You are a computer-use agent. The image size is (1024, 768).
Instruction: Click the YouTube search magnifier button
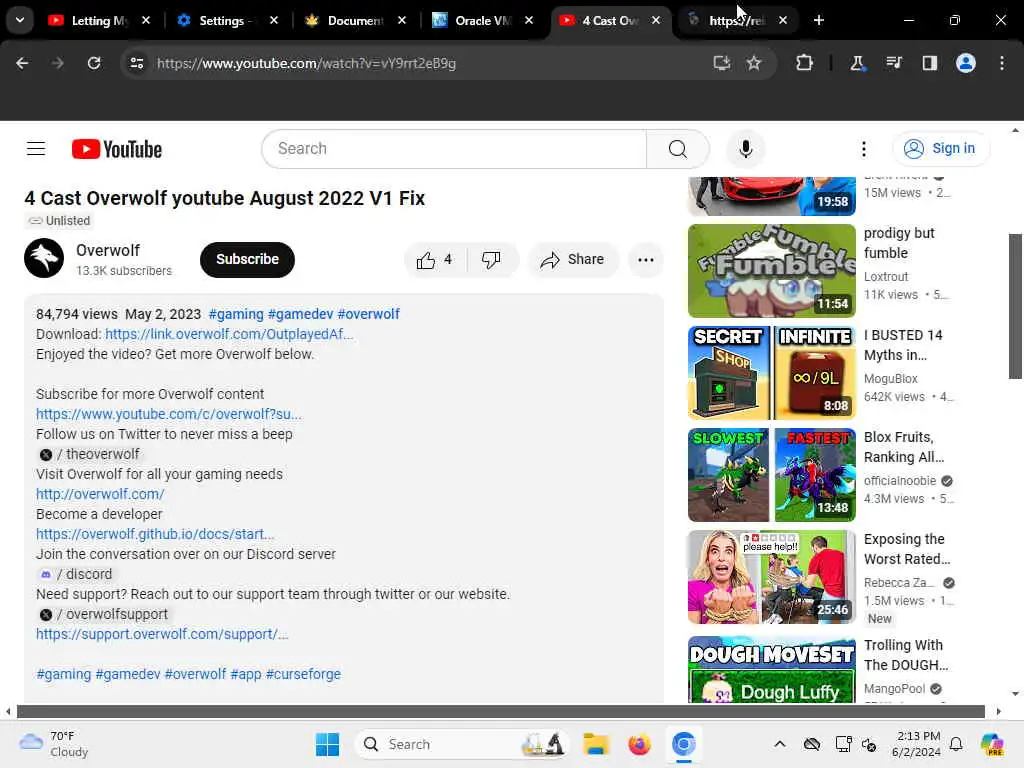(x=678, y=149)
